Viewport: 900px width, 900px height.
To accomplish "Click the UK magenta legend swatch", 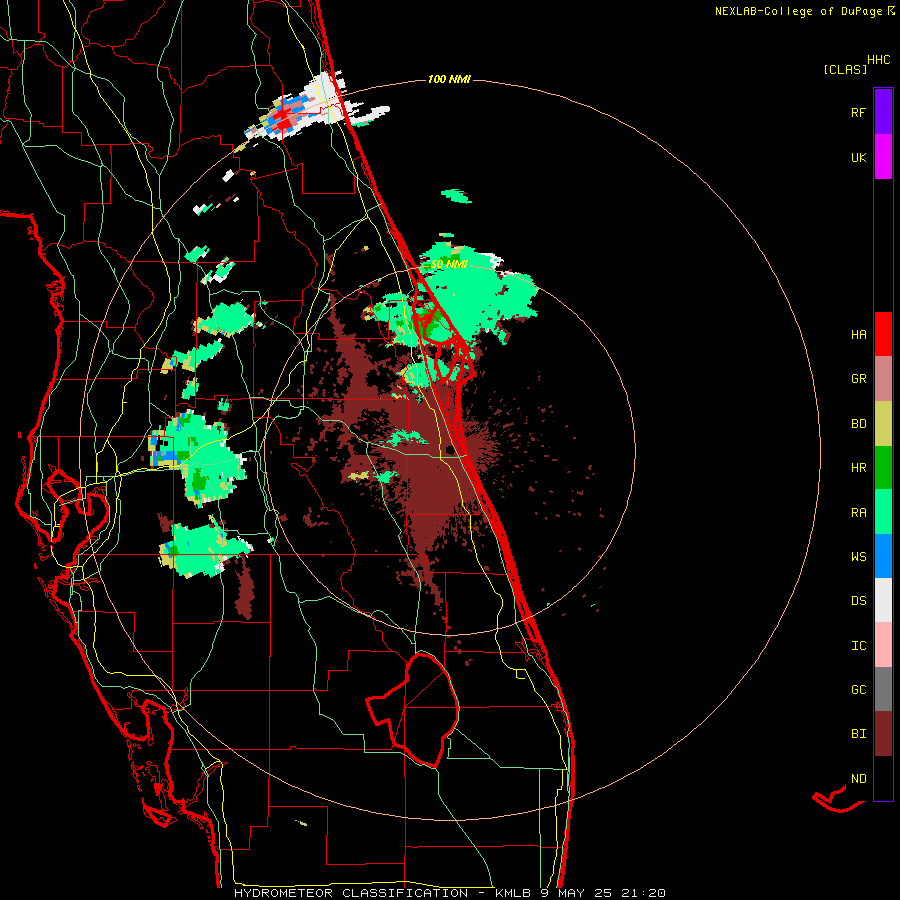I will pos(883,157).
